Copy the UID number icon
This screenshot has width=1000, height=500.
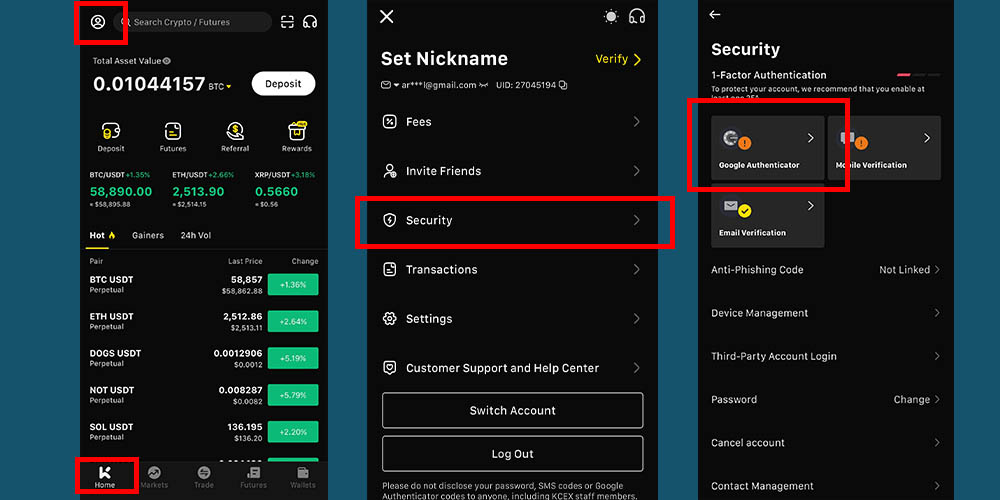pyautogui.click(x=564, y=85)
